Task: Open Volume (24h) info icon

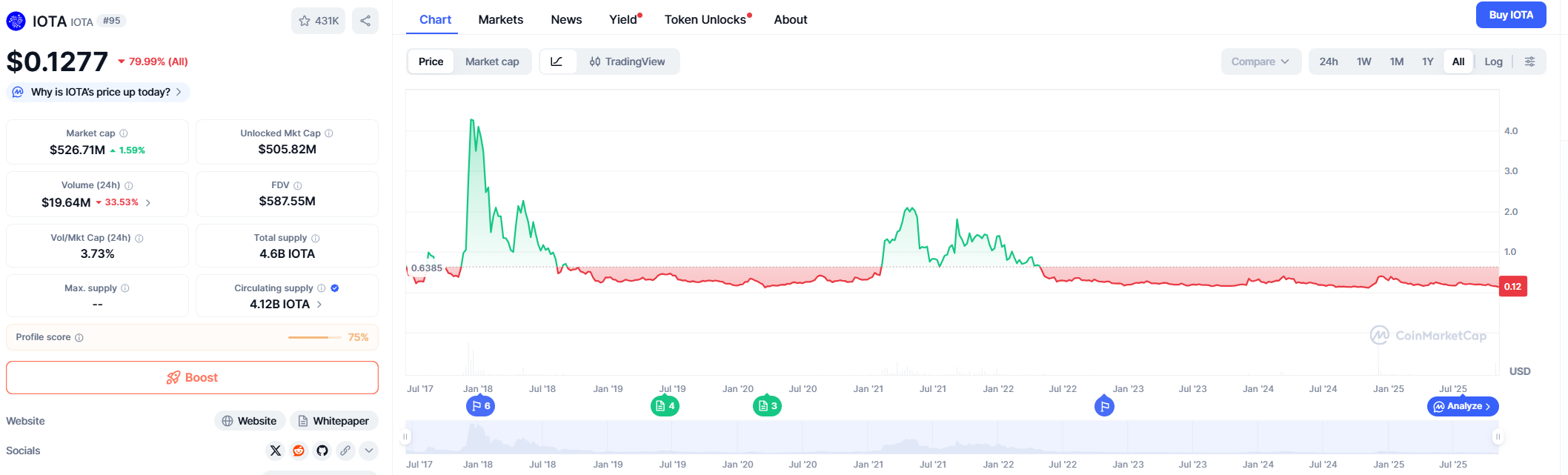Action: pyautogui.click(x=129, y=185)
